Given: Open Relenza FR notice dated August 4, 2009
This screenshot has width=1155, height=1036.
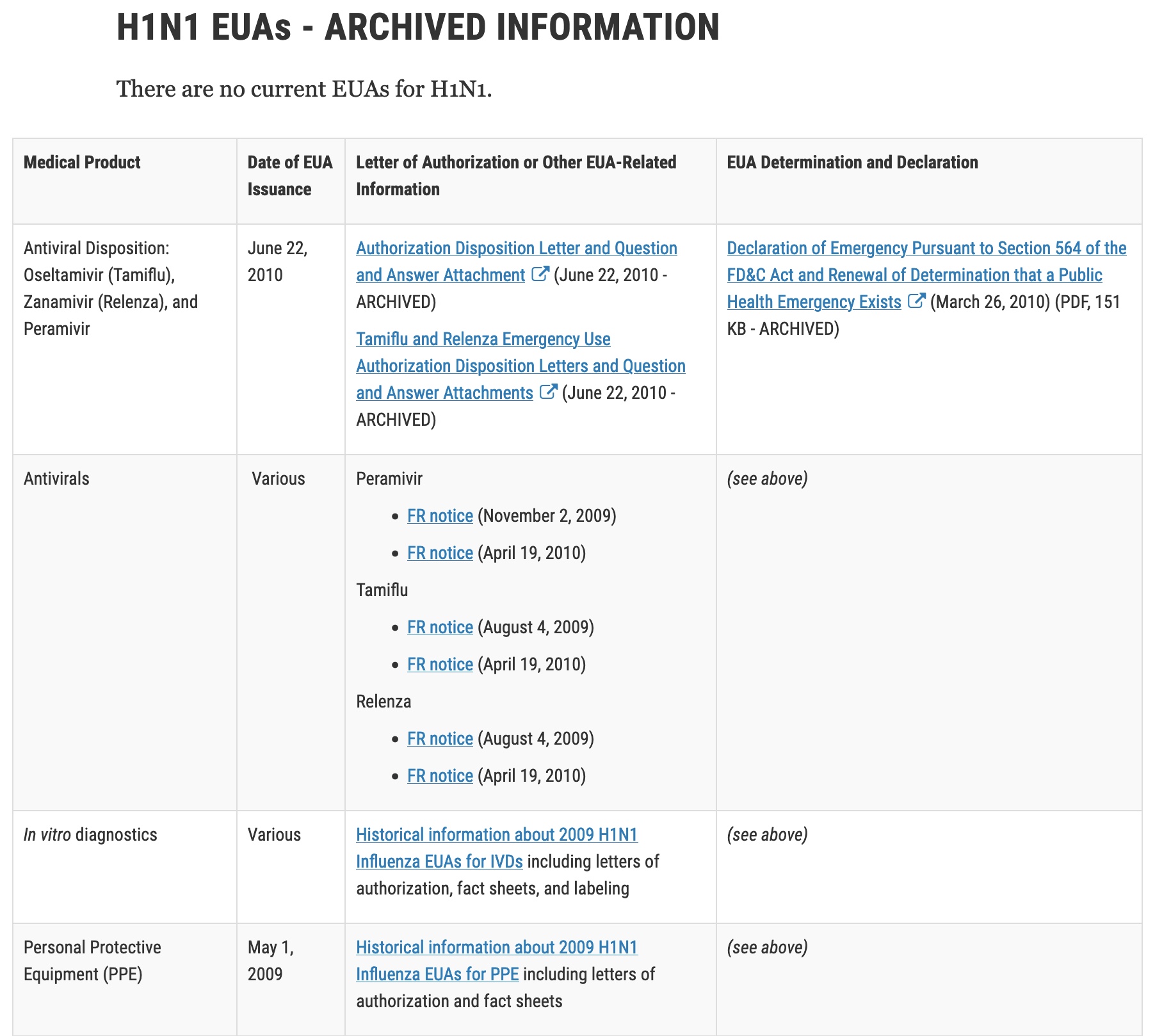Looking at the screenshot, I should [440, 739].
